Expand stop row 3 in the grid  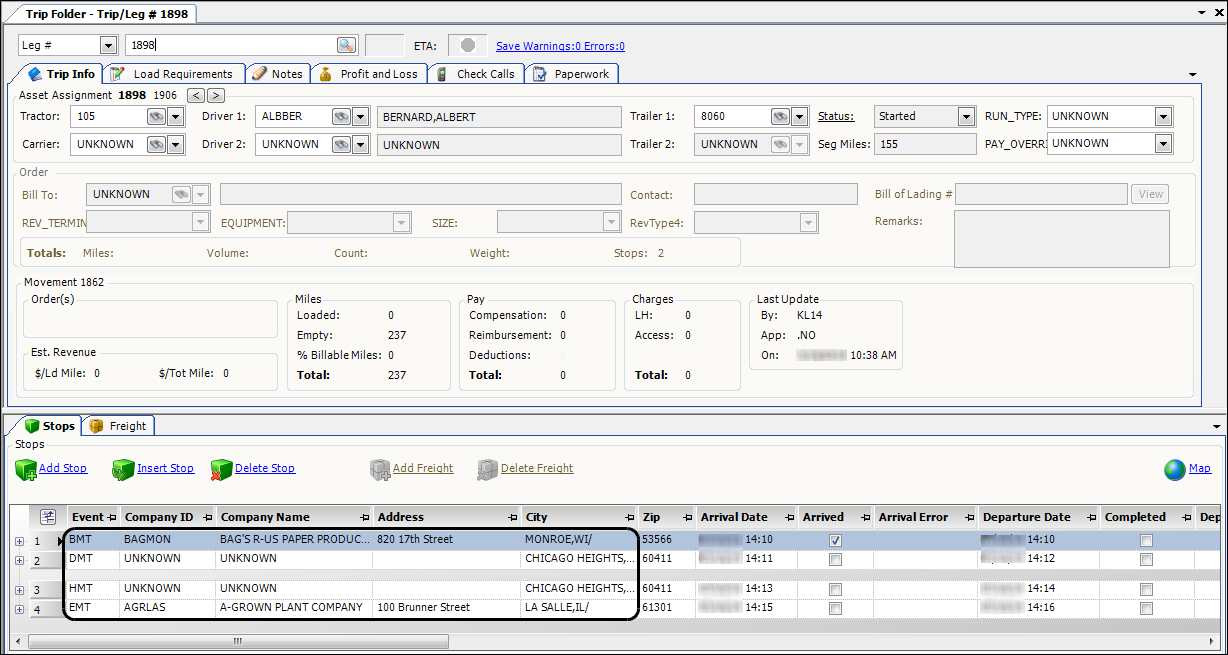(19, 590)
